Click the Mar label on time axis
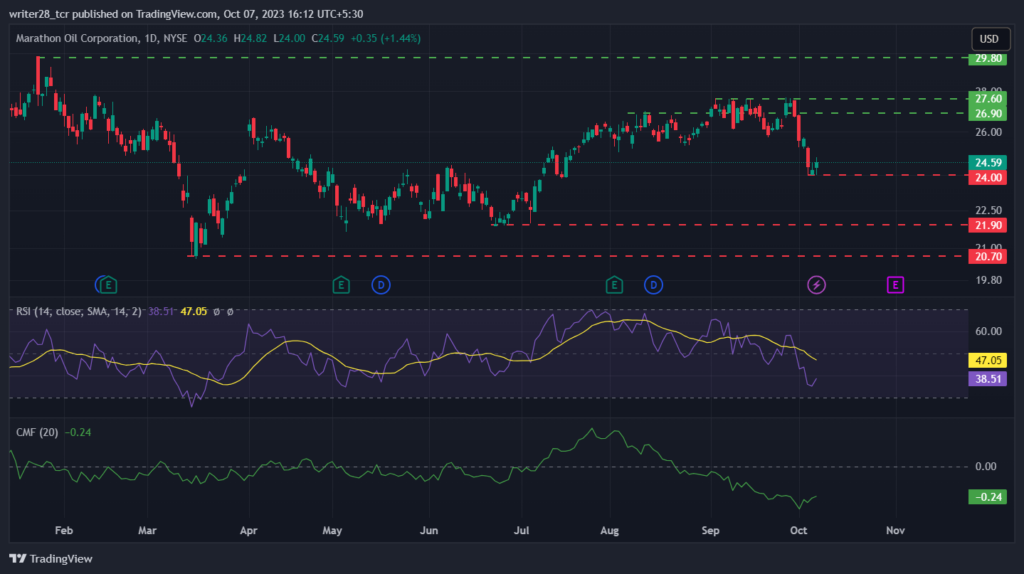 click(147, 530)
